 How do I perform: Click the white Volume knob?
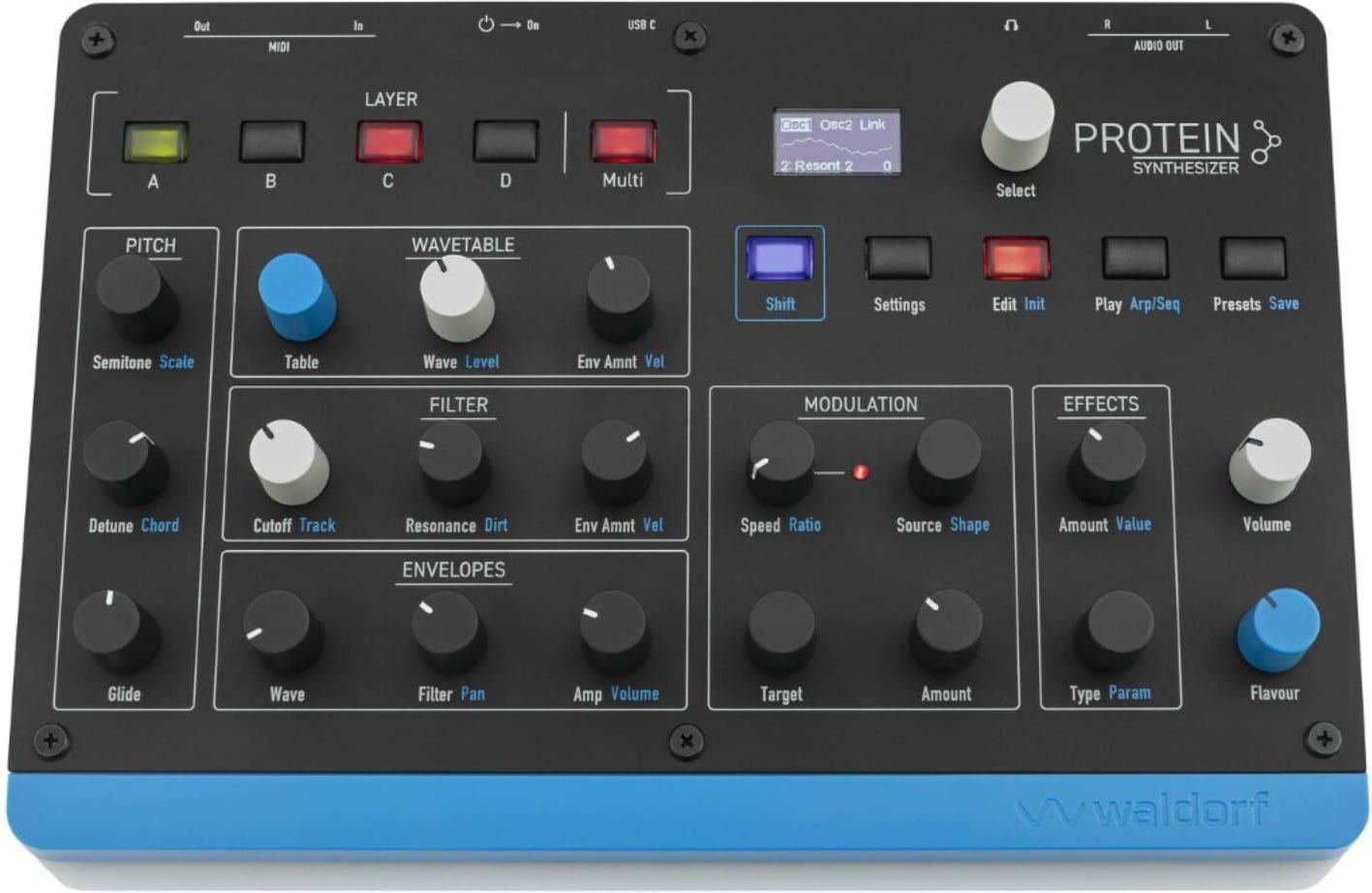(x=1269, y=459)
